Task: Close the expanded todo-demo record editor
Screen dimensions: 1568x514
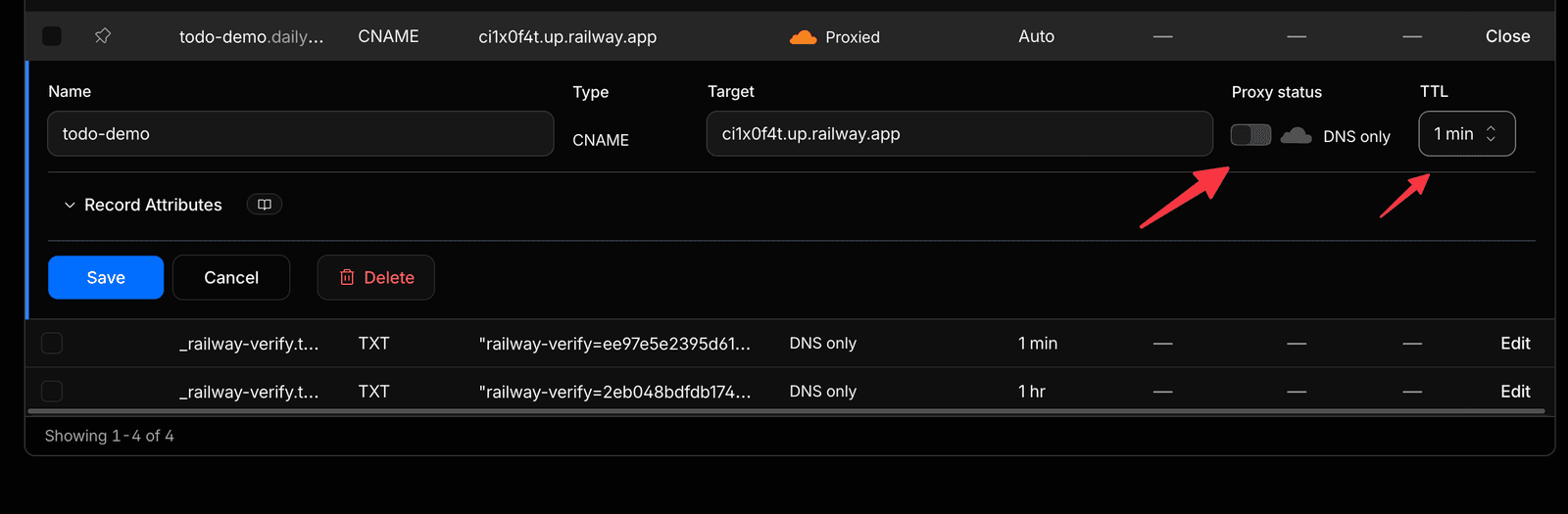Action: click(1507, 36)
